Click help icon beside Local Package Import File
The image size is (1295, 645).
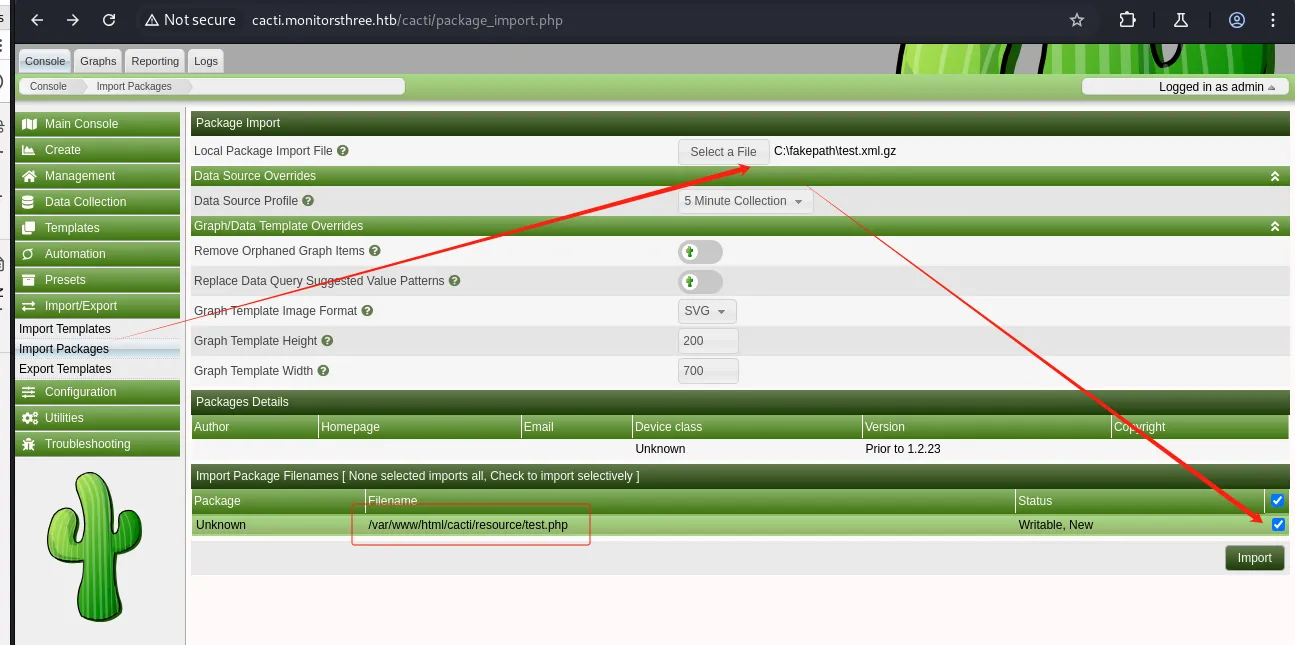click(x=343, y=151)
